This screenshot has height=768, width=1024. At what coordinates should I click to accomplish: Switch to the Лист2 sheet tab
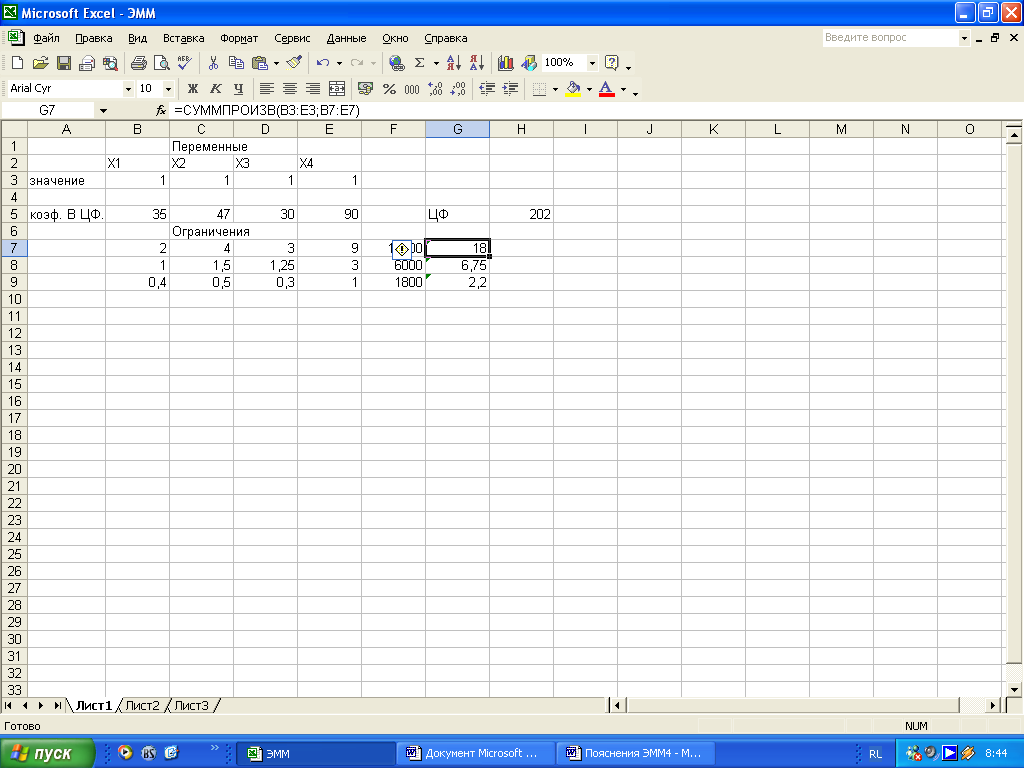(142, 706)
